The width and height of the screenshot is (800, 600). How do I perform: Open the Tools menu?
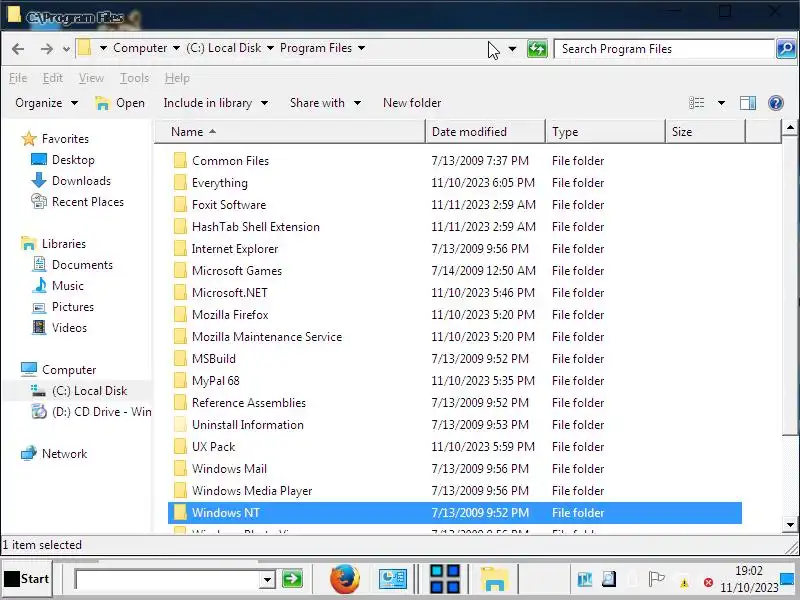click(134, 78)
